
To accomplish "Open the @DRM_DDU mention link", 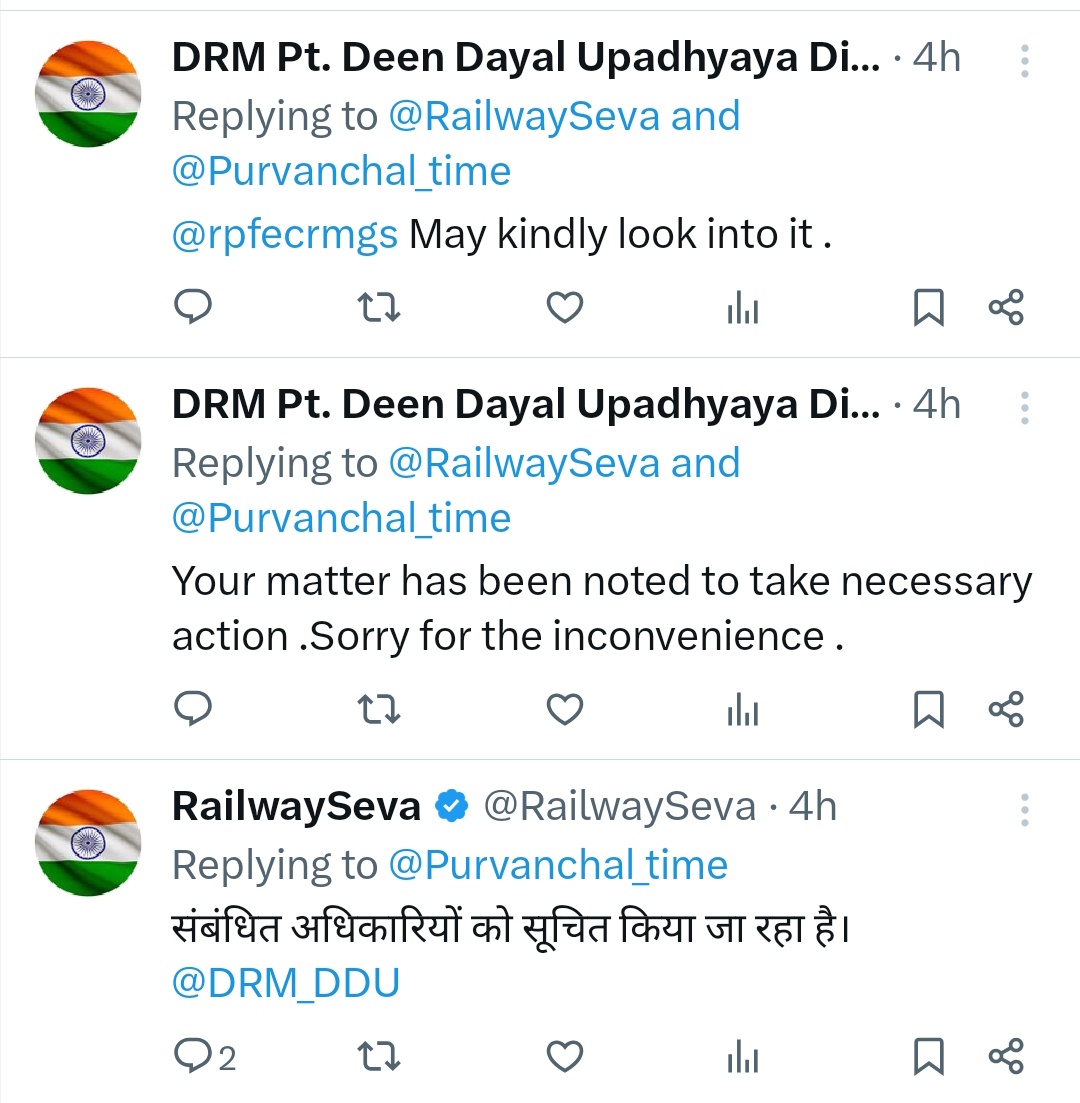I will click(286, 983).
